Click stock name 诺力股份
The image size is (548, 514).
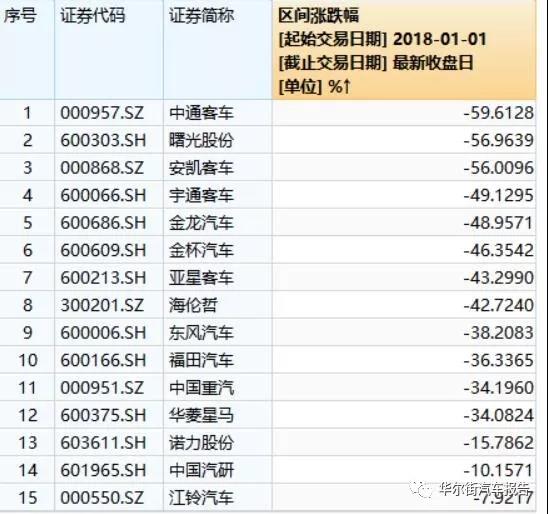pos(201,443)
